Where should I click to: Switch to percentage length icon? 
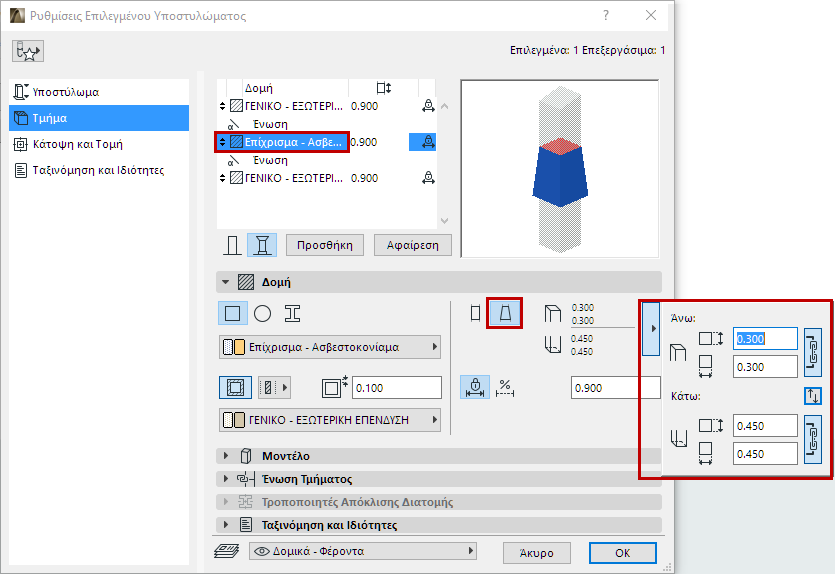(505, 387)
